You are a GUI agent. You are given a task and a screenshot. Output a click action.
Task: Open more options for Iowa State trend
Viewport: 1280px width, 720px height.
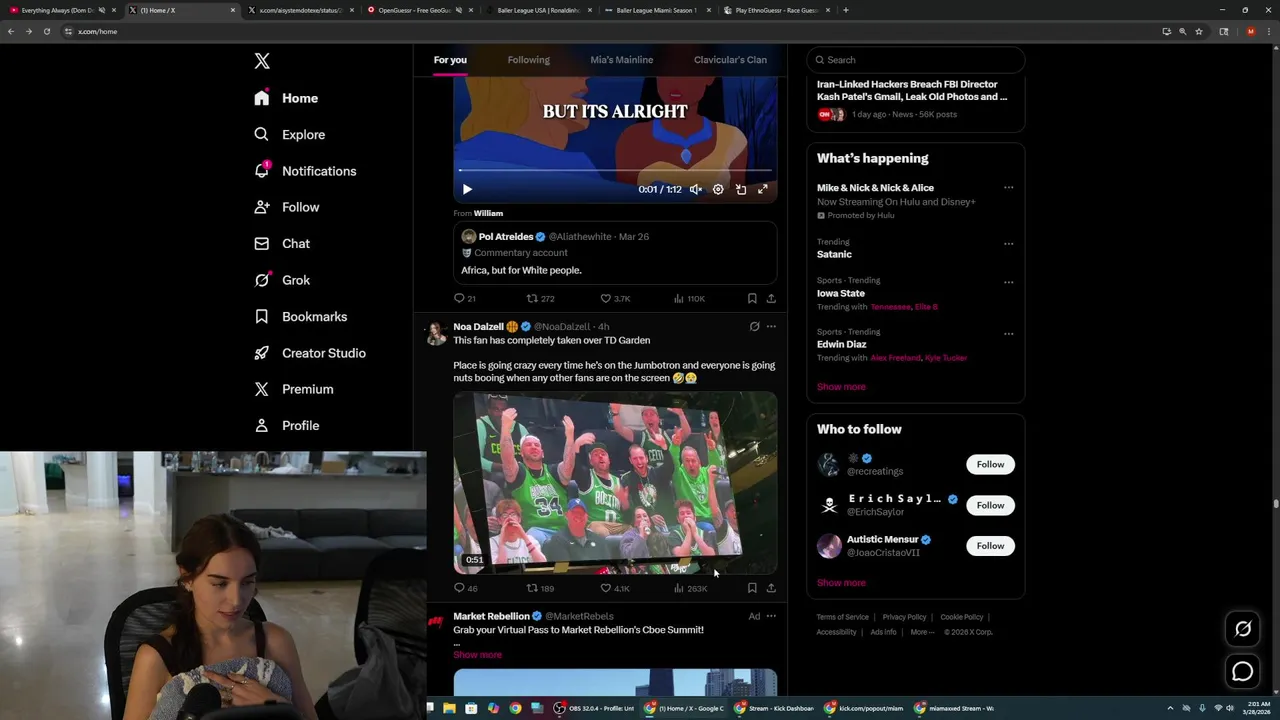tap(1008, 282)
